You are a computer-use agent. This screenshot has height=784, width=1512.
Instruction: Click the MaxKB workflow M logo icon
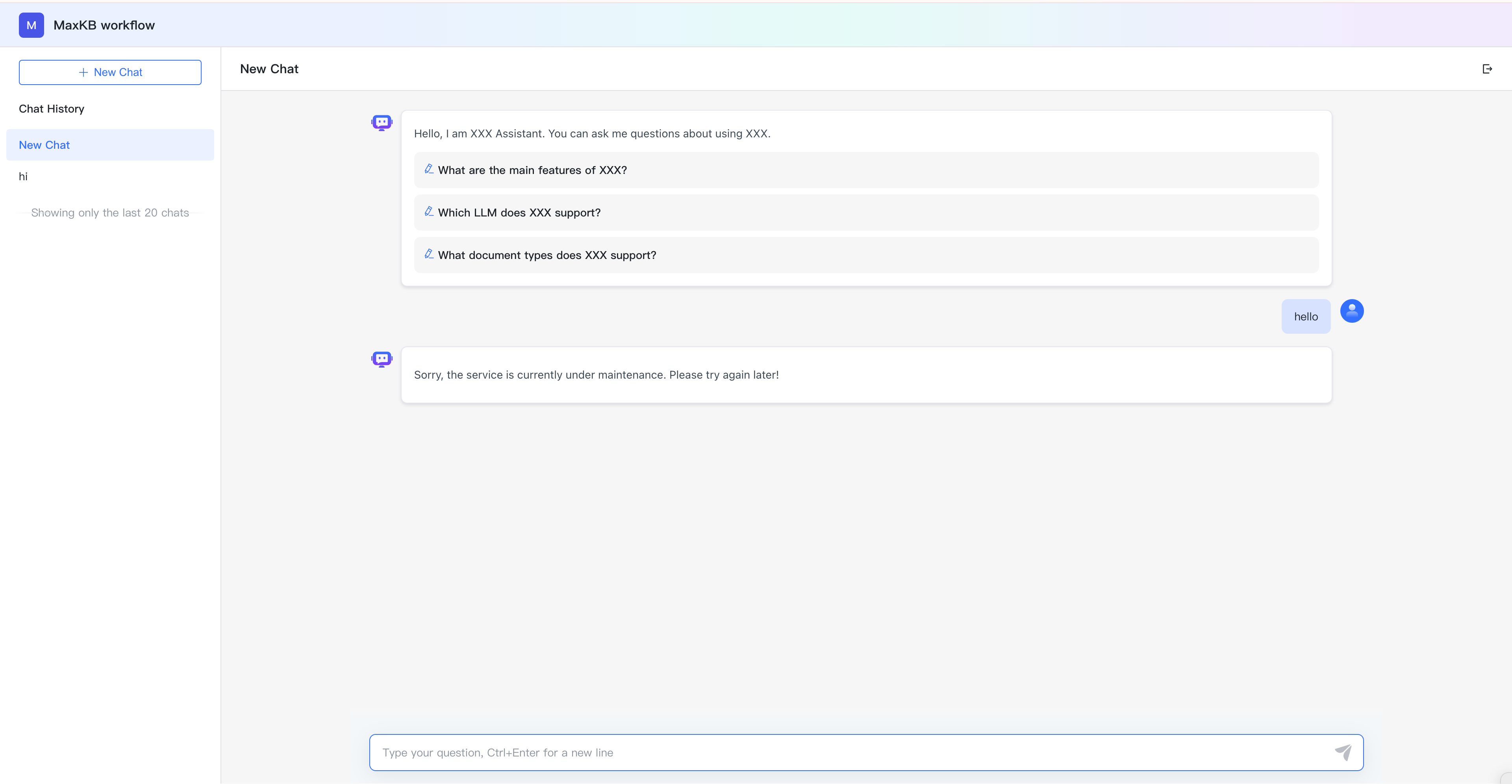[x=31, y=25]
